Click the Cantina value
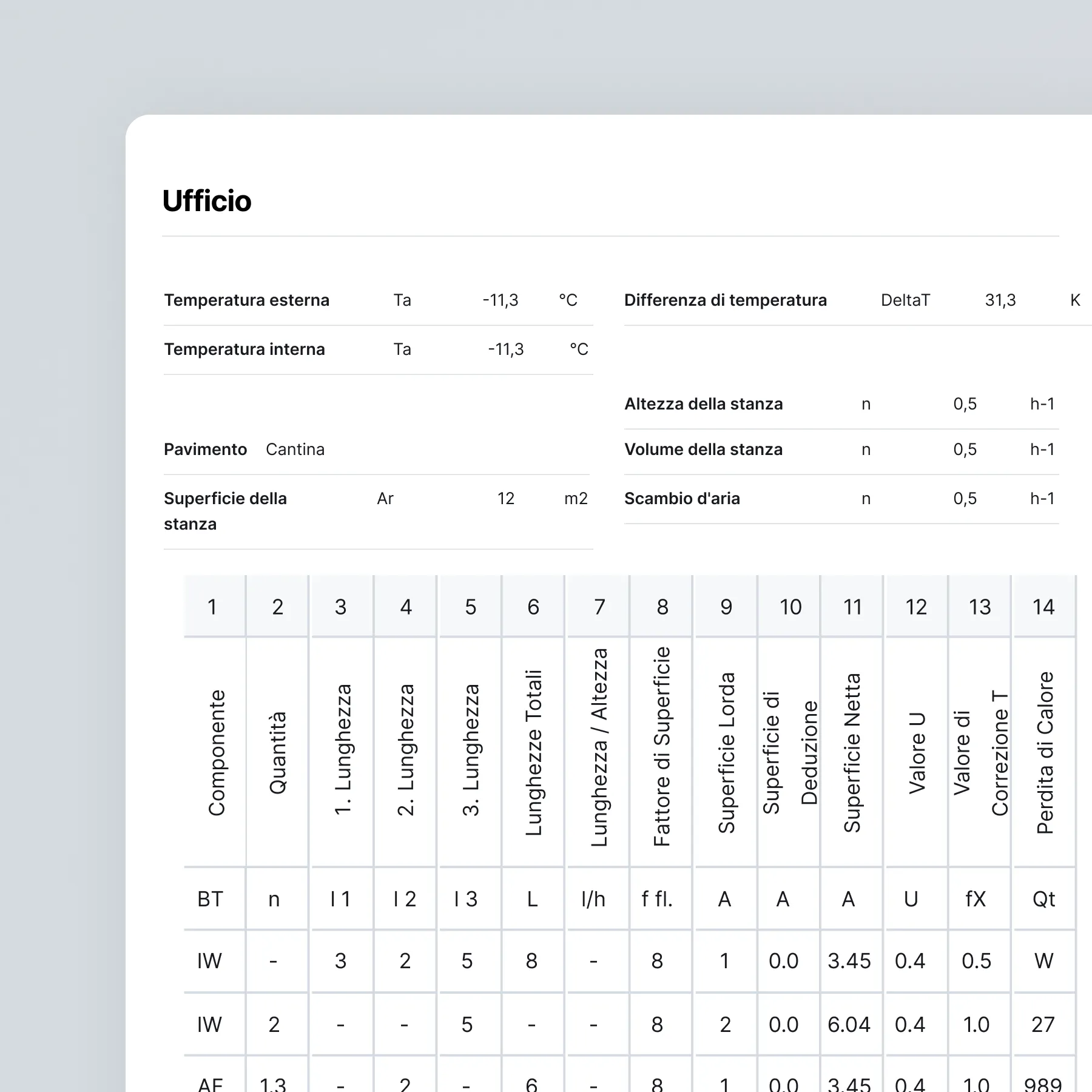1092x1092 pixels. tap(295, 450)
